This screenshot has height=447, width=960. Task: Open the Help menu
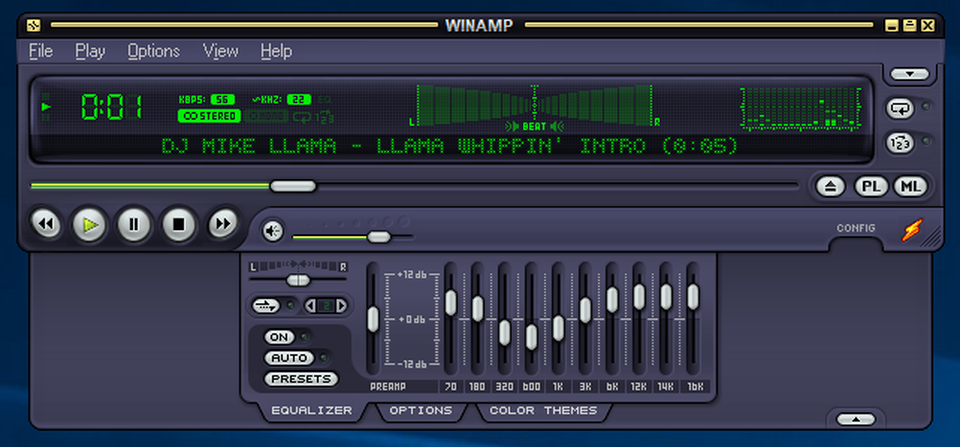coord(276,51)
